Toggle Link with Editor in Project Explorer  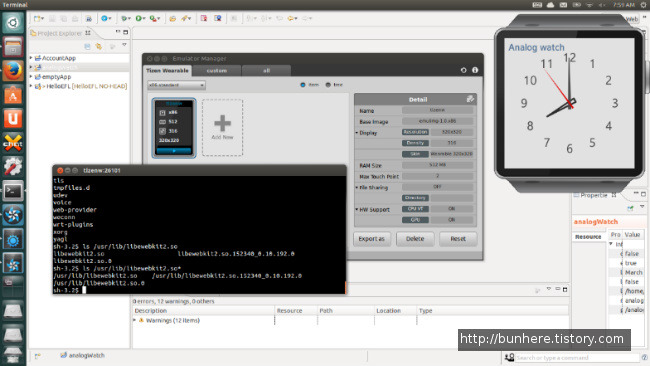[x=99, y=46]
